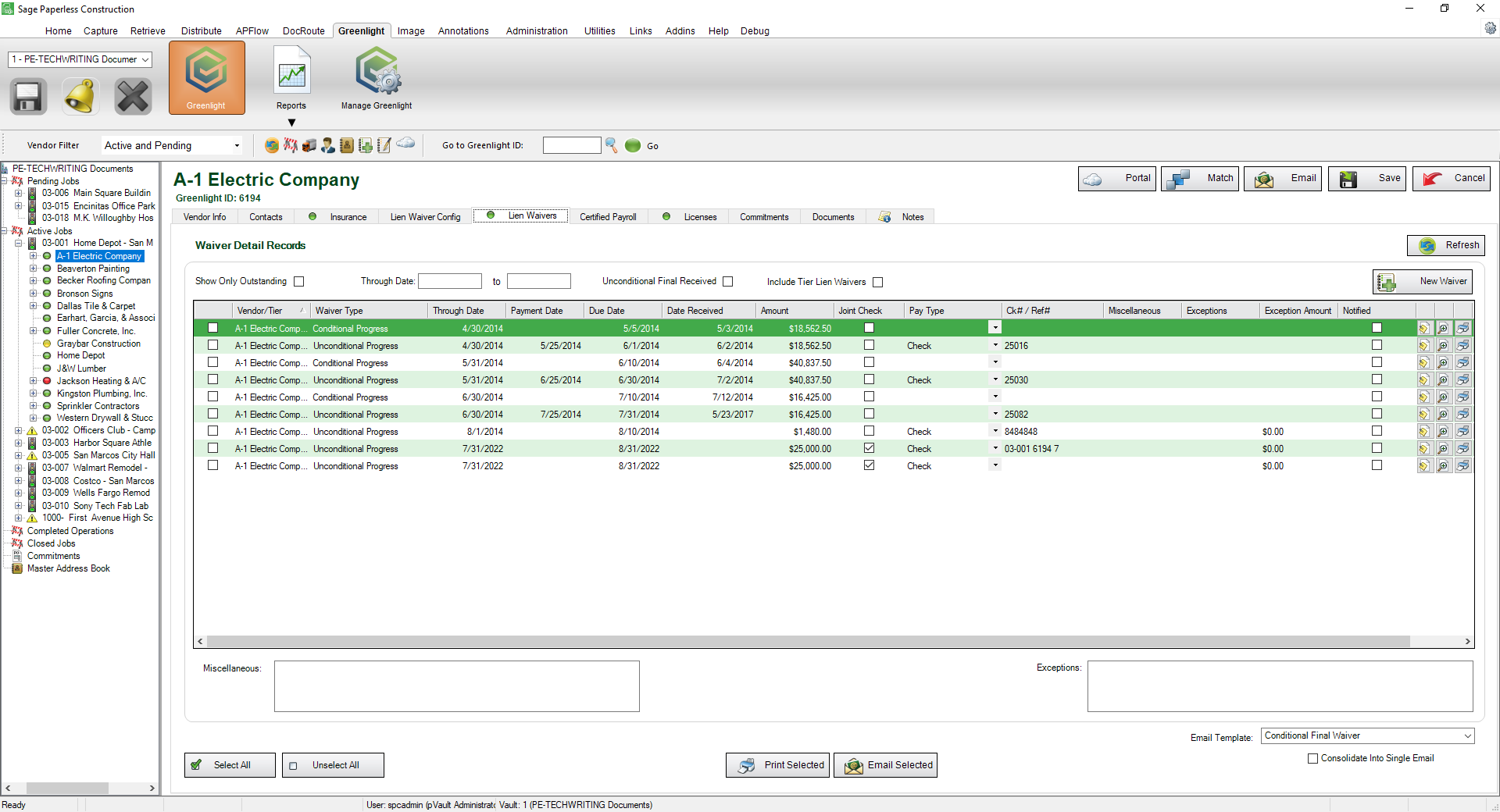Click the magnifier search icon beside Greenlight ID
The width and height of the screenshot is (1500, 812).
(611, 145)
